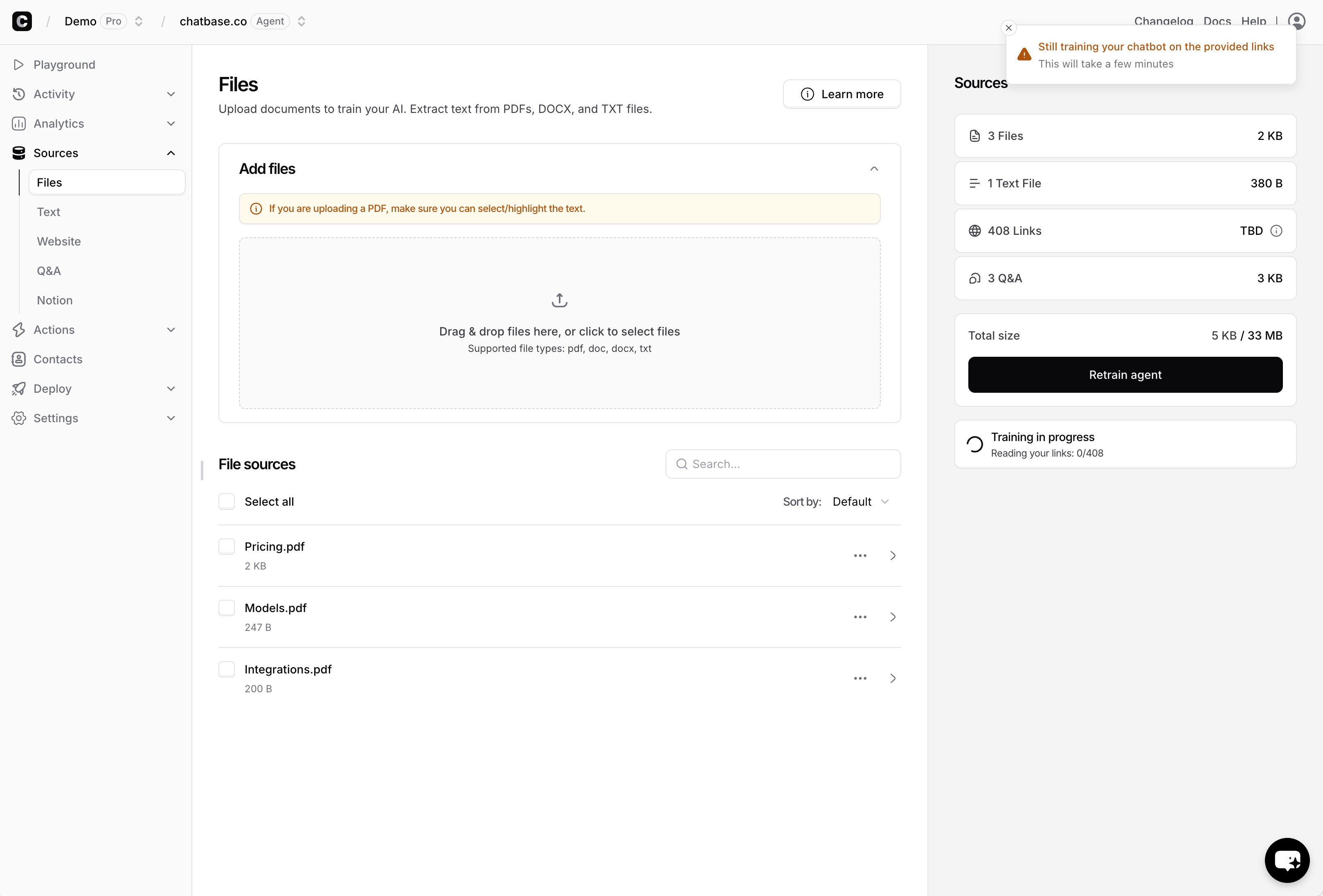Open the Playground
This screenshot has height=896, width=1323.
point(64,64)
